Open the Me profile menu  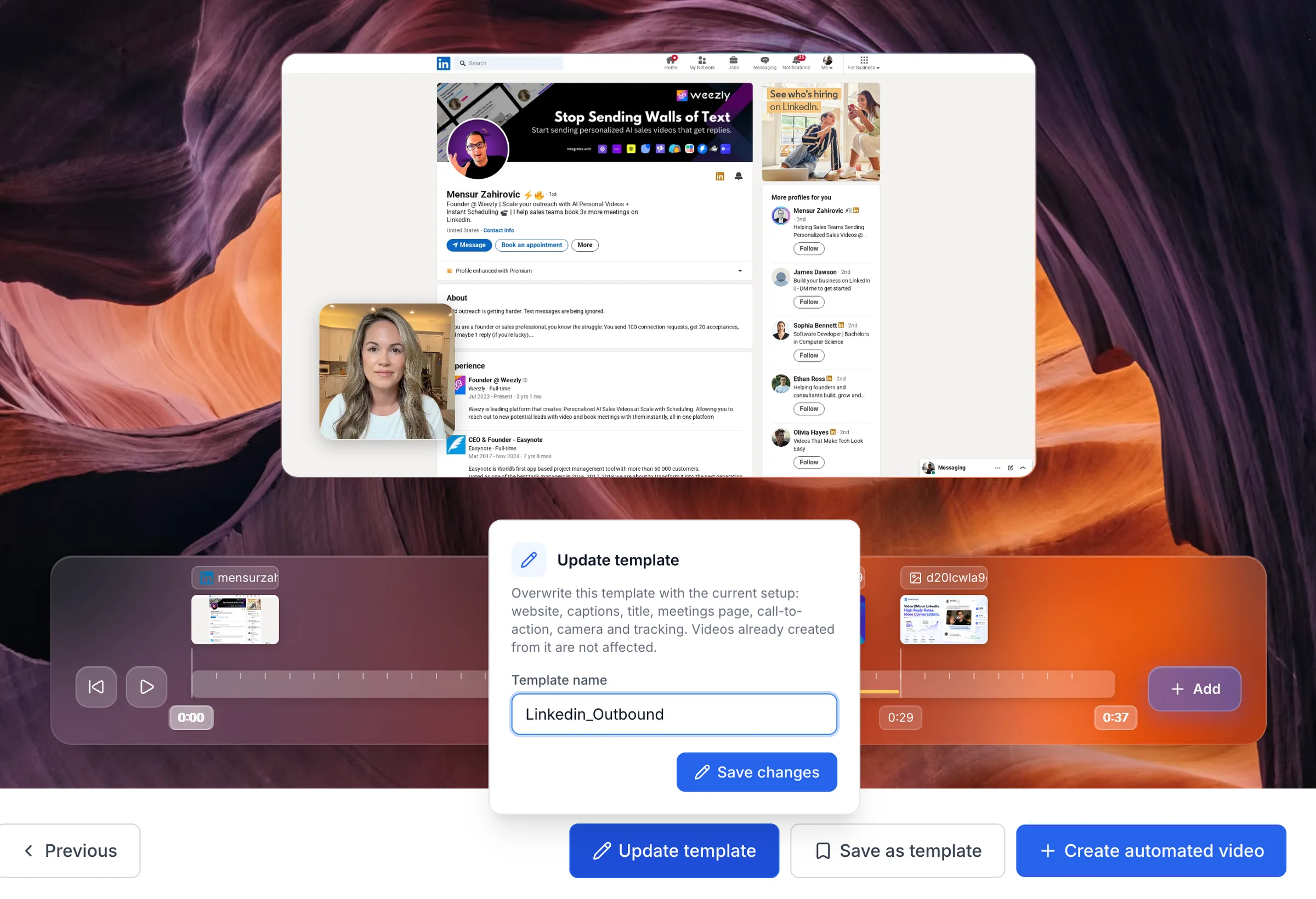[827, 62]
